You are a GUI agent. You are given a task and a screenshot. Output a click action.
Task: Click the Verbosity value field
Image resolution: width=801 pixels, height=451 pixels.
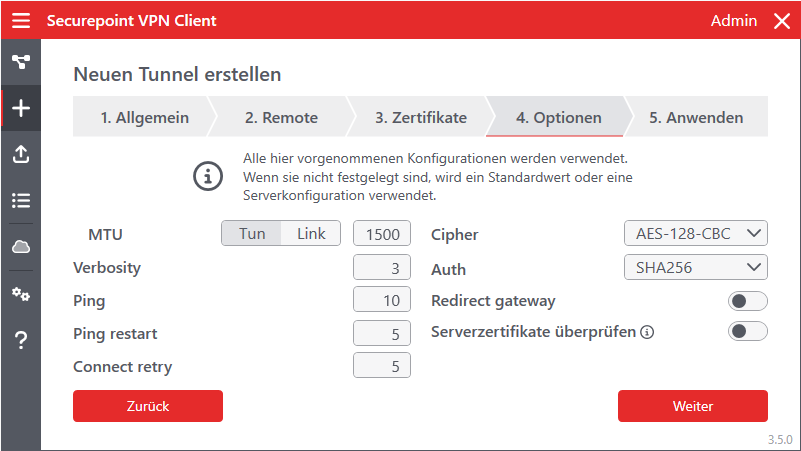pos(382,268)
